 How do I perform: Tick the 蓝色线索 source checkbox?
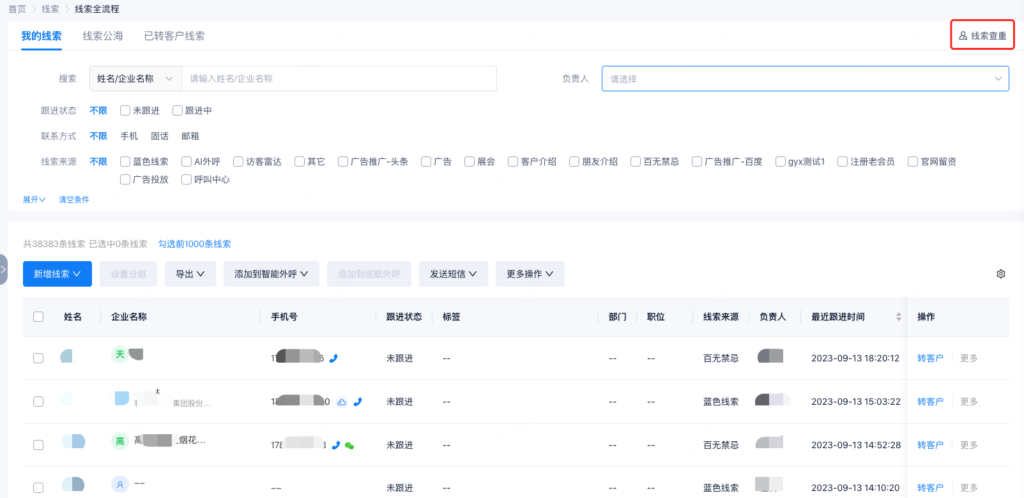point(125,161)
